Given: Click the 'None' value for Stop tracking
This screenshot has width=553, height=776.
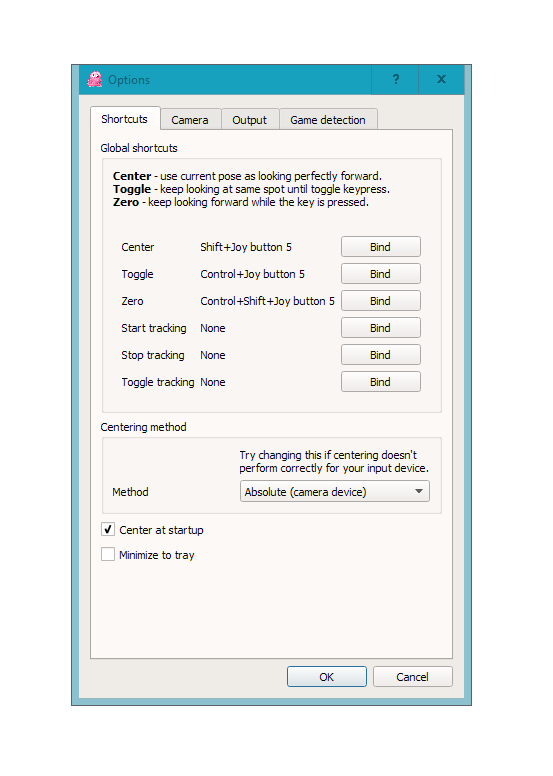Looking at the screenshot, I should (x=213, y=355).
